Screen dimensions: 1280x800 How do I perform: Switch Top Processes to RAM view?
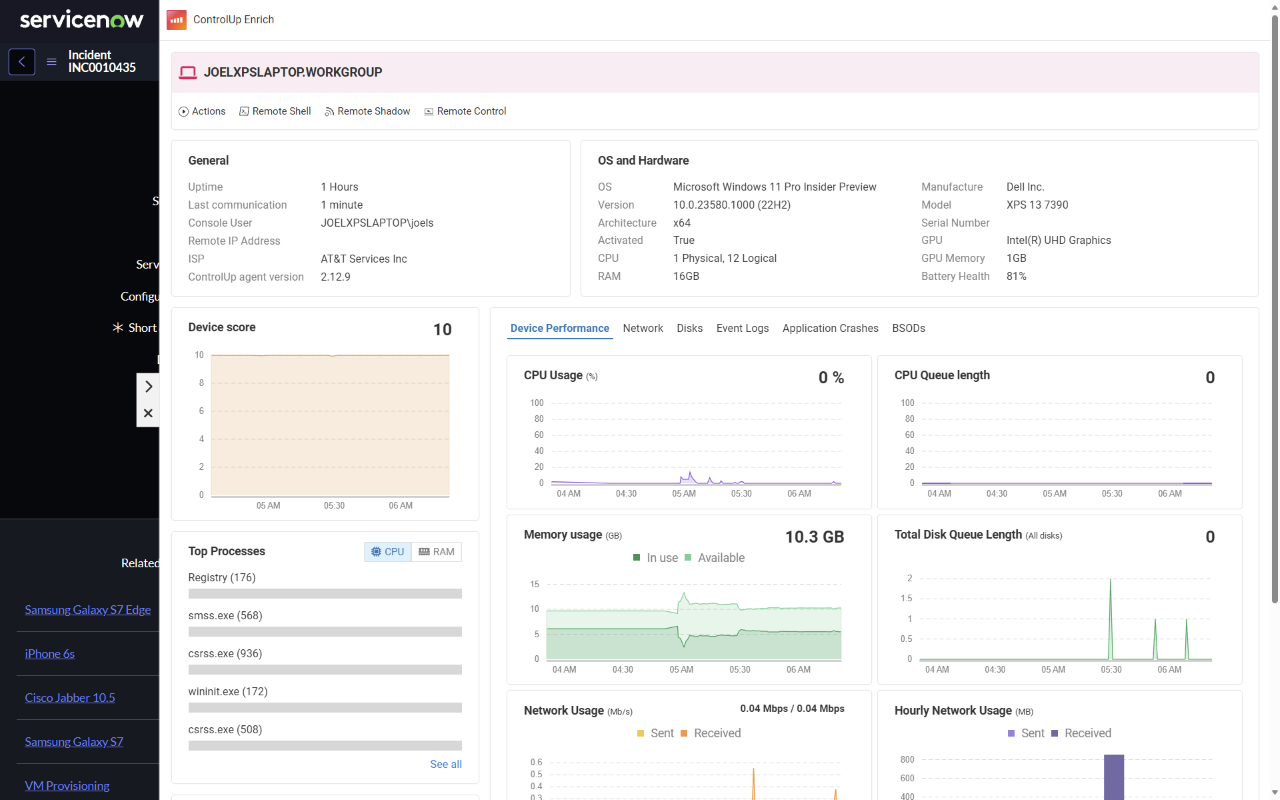pyautogui.click(x=437, y=552)
